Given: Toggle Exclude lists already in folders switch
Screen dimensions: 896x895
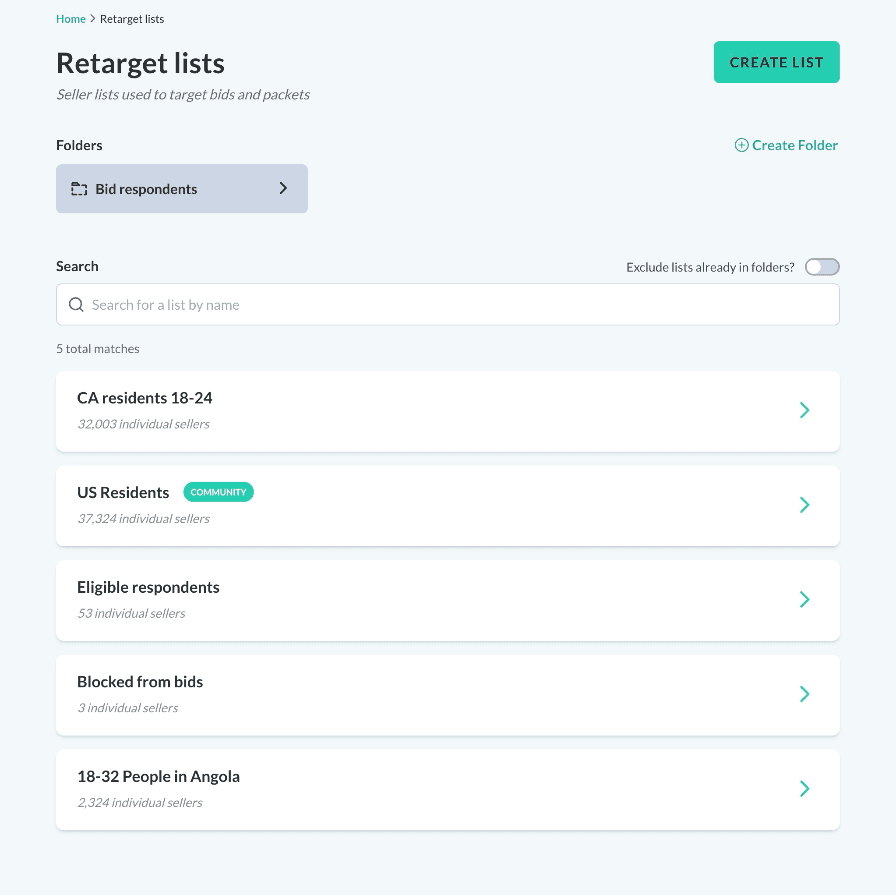Looking at the screenshot, I should [x=822, y=267].
